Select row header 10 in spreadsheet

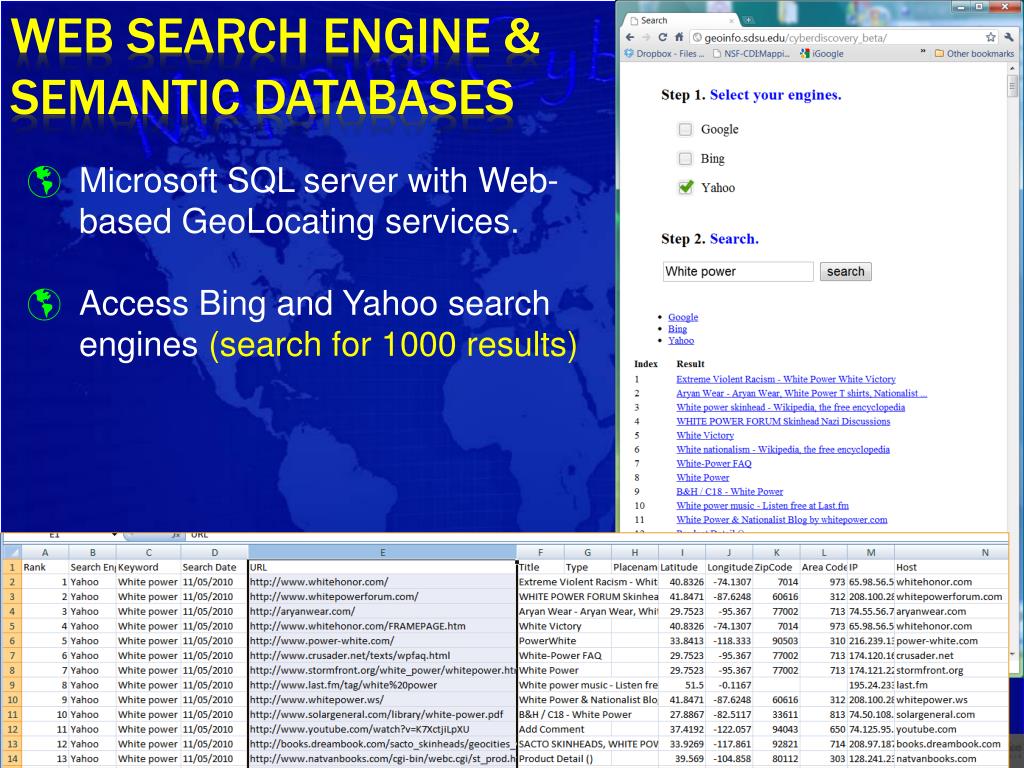[11, 700]
